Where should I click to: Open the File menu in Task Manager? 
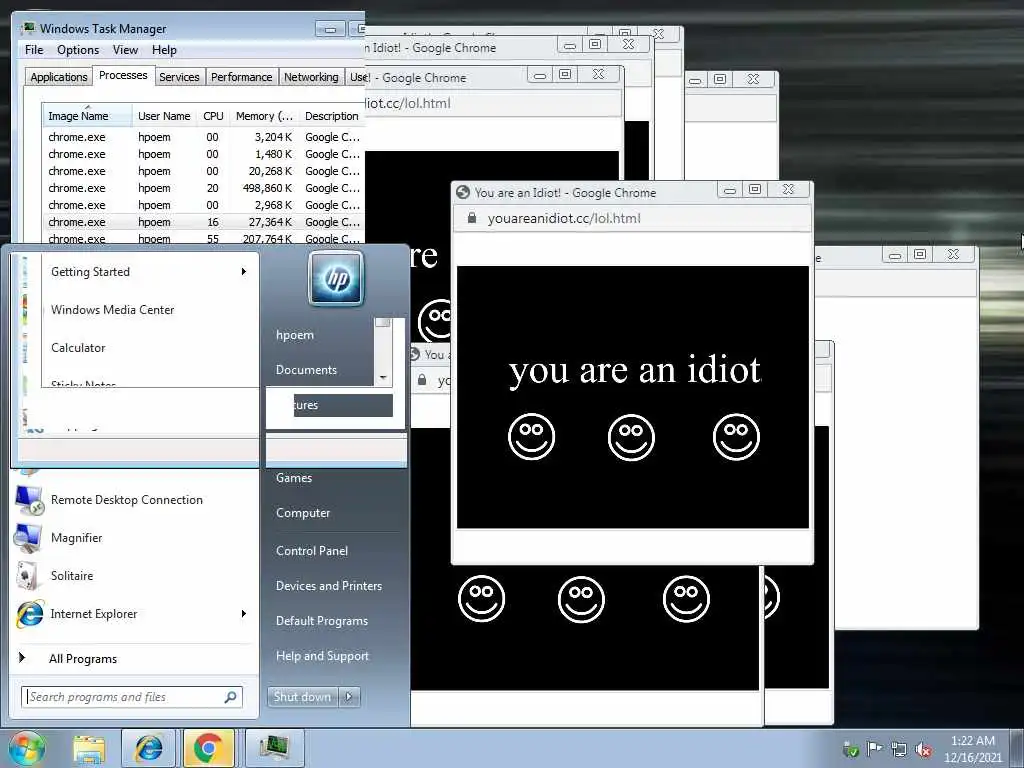click(x=34, y=50)
